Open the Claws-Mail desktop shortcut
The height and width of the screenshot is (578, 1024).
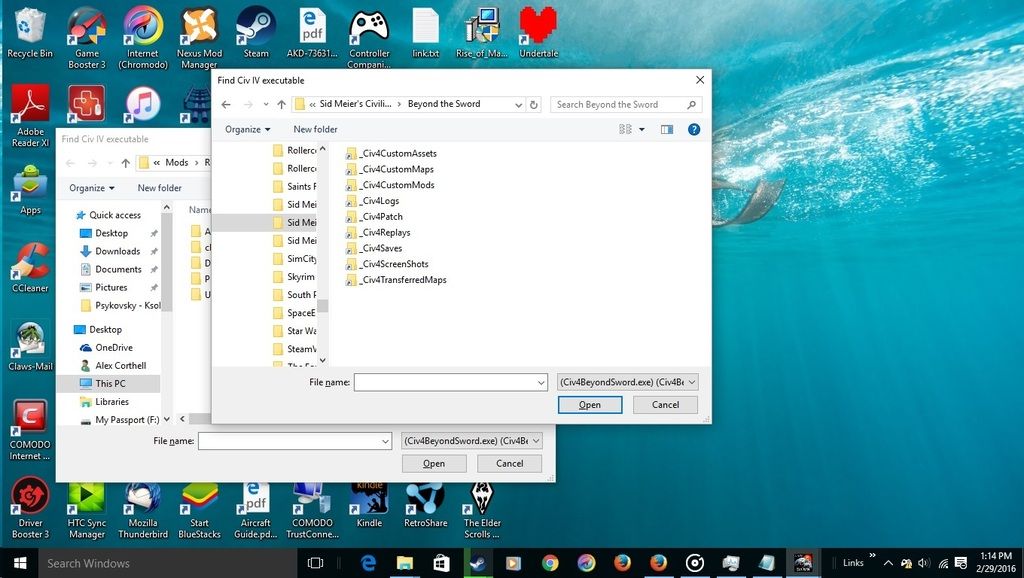30,346
